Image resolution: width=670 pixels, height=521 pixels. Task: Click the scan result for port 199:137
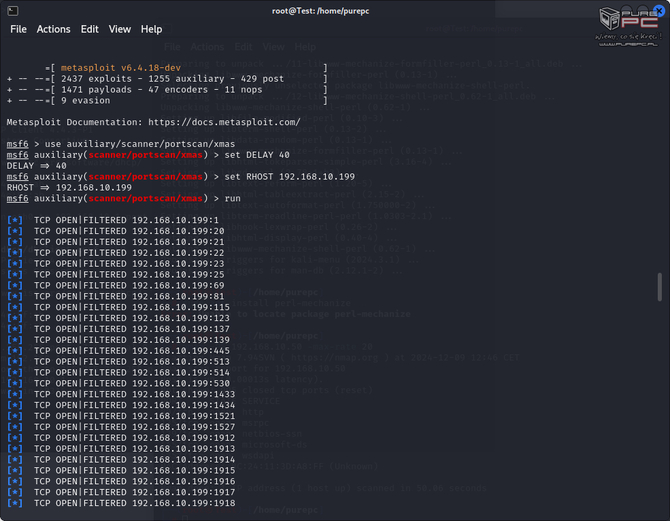[118, 329]
